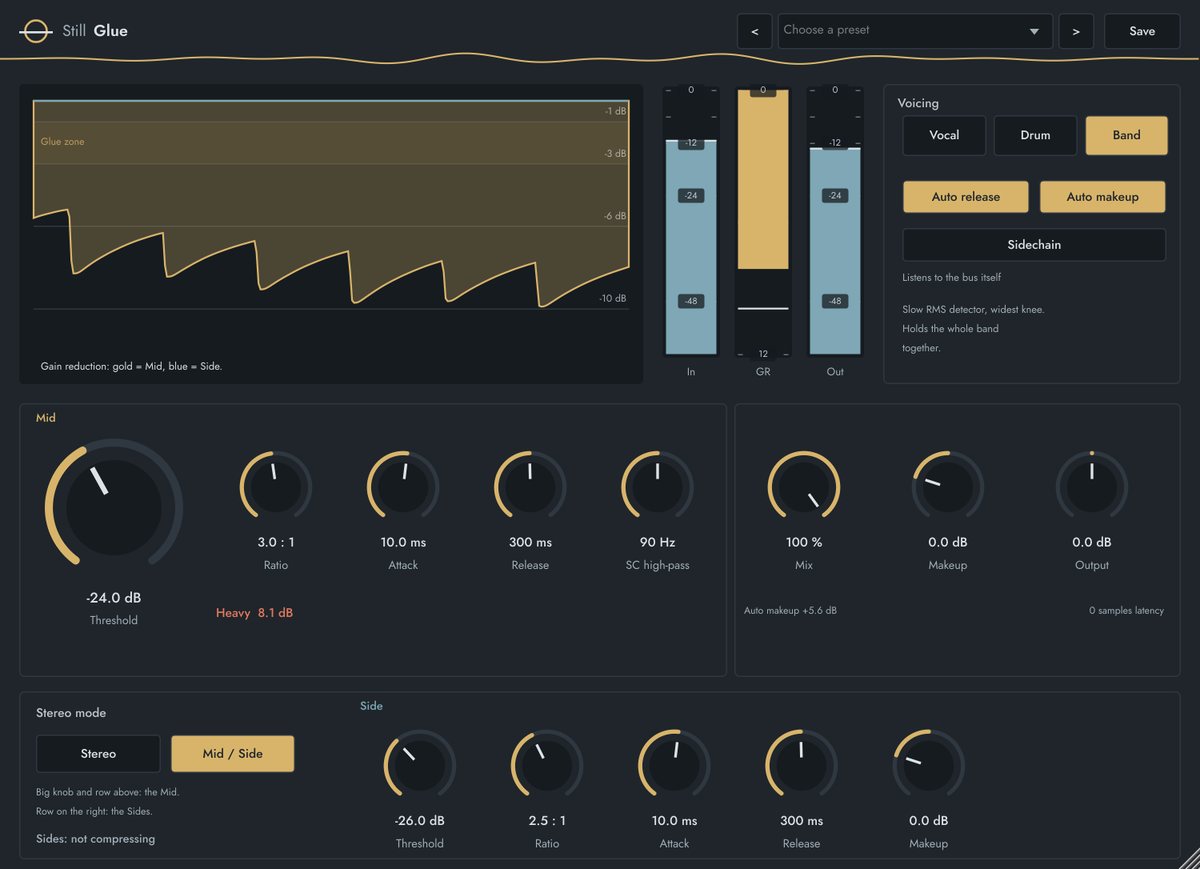Click the GR gain reduction meter
The height and width of the screenshot is (869, 1200).
(x=763, y=222)
